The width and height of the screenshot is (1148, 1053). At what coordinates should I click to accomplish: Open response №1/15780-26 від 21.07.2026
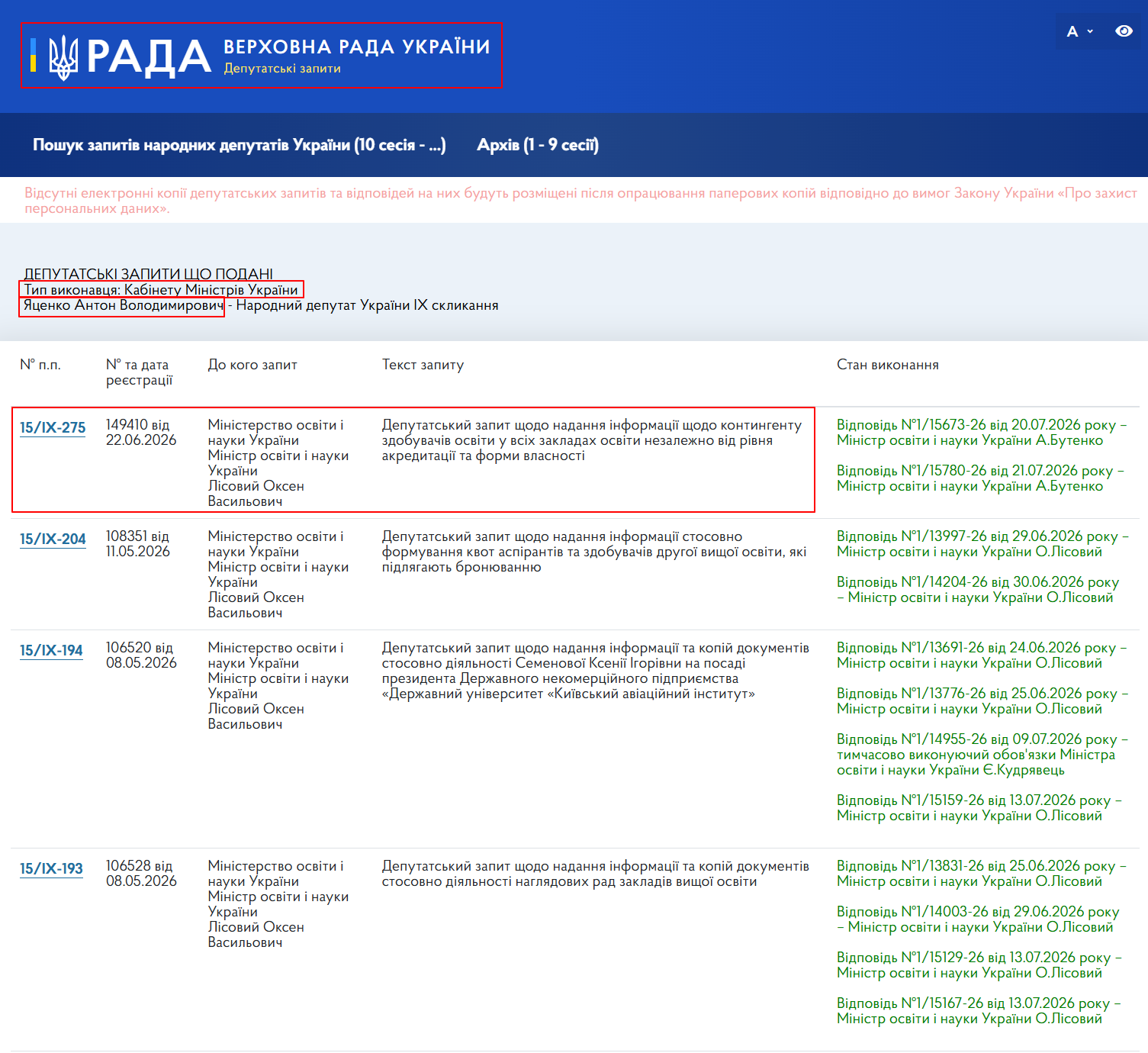coord(980,478)
